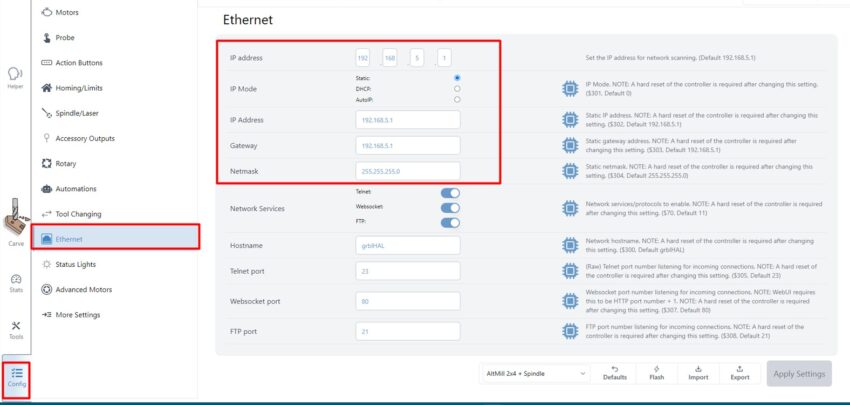
Task: Select the AutoIP radio button
Action: click(457, 99)
